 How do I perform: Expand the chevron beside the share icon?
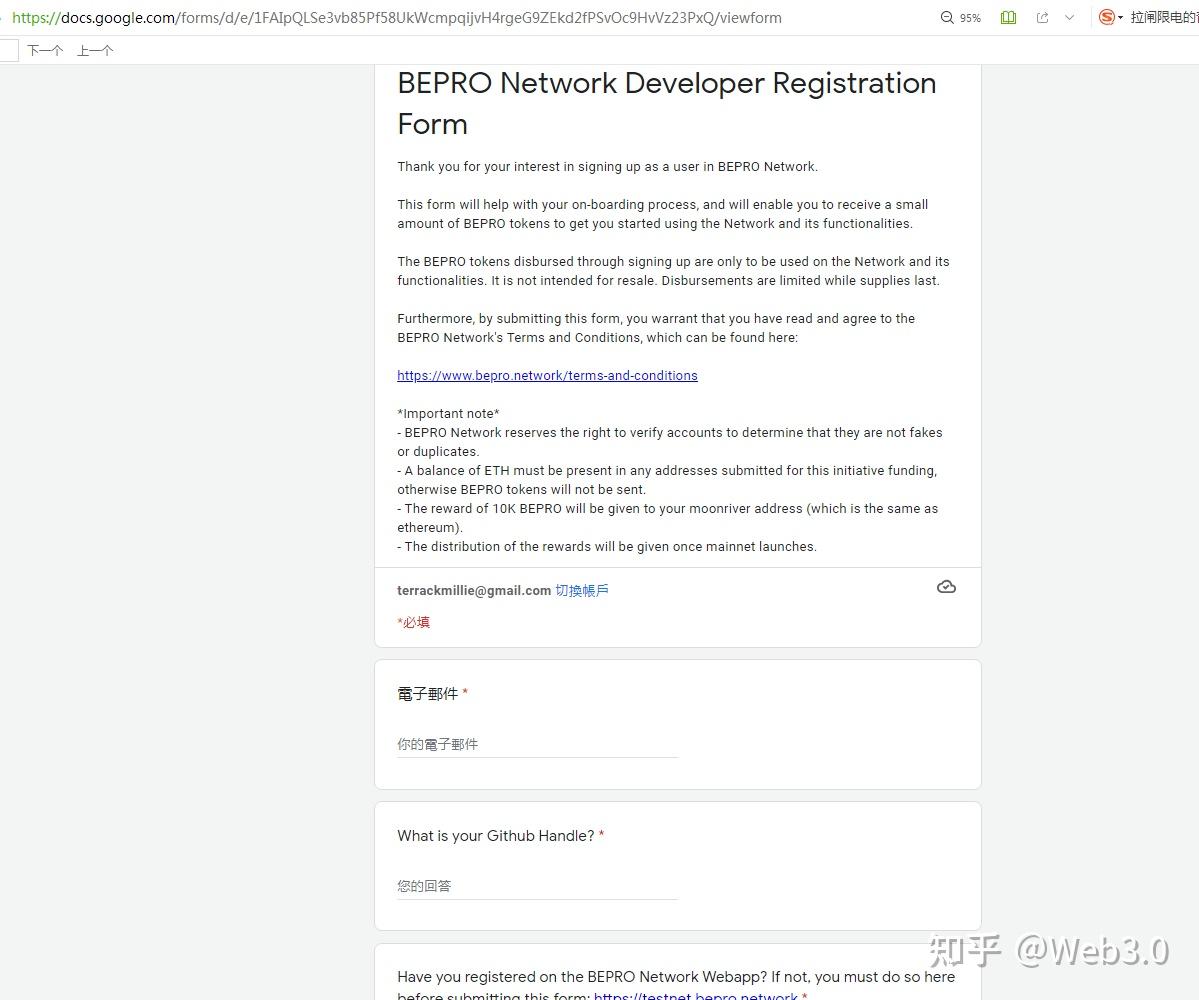(1069, 17)
